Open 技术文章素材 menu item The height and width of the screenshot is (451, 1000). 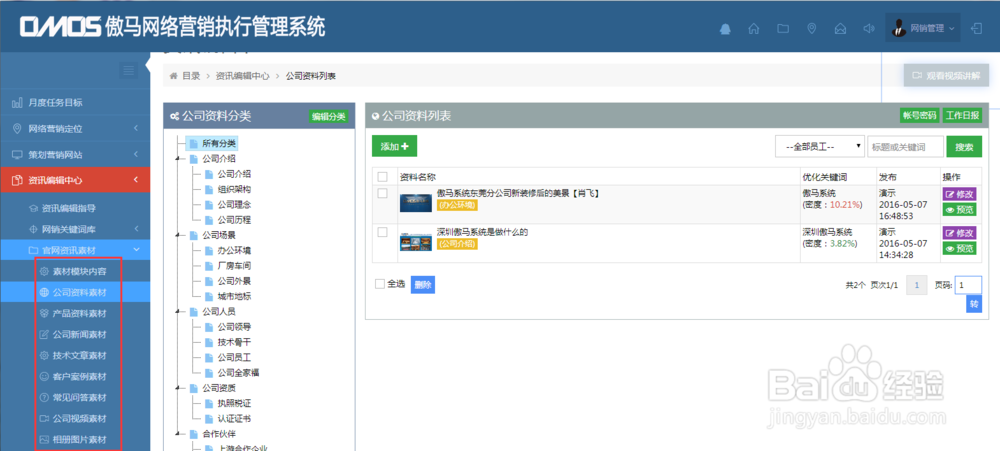(75, 355)
